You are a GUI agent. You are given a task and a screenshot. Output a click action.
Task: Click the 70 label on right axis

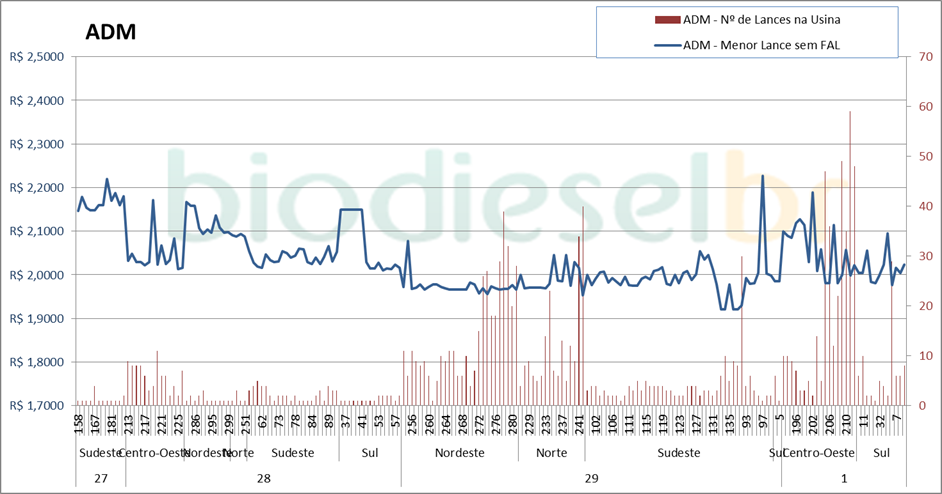click(926, 57)
